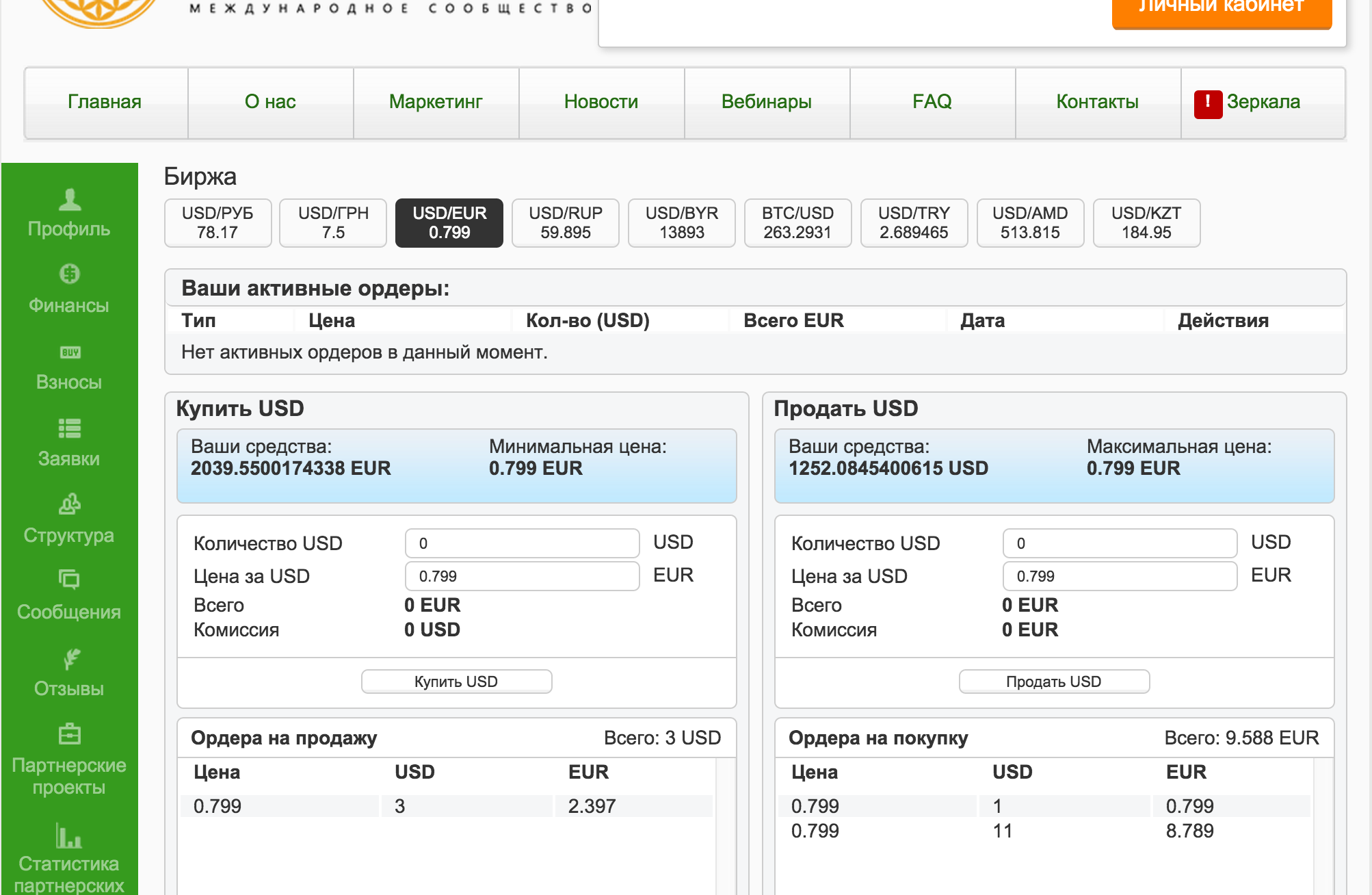Open the Заявки list icon

[69, 428]
